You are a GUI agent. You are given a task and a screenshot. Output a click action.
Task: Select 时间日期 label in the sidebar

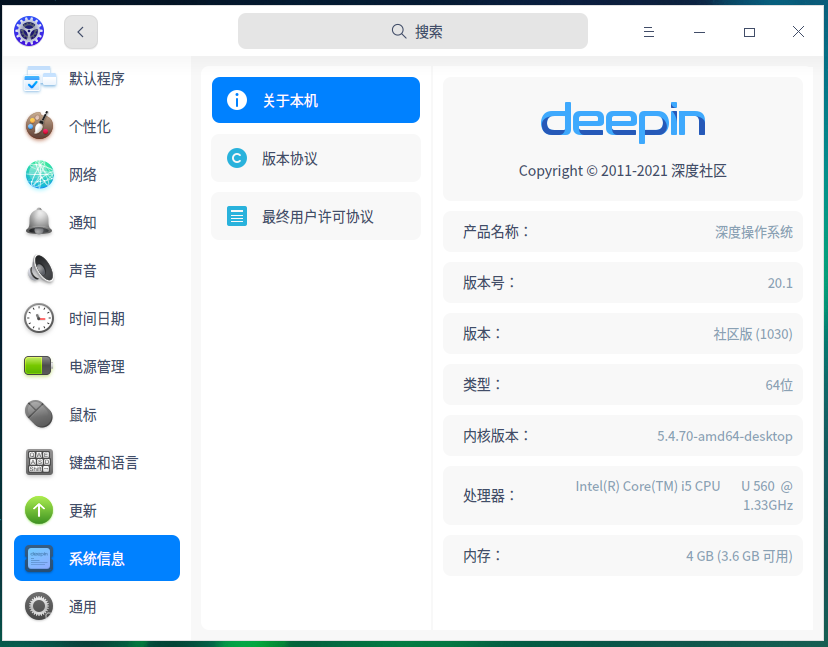click(x=97, y=318)
